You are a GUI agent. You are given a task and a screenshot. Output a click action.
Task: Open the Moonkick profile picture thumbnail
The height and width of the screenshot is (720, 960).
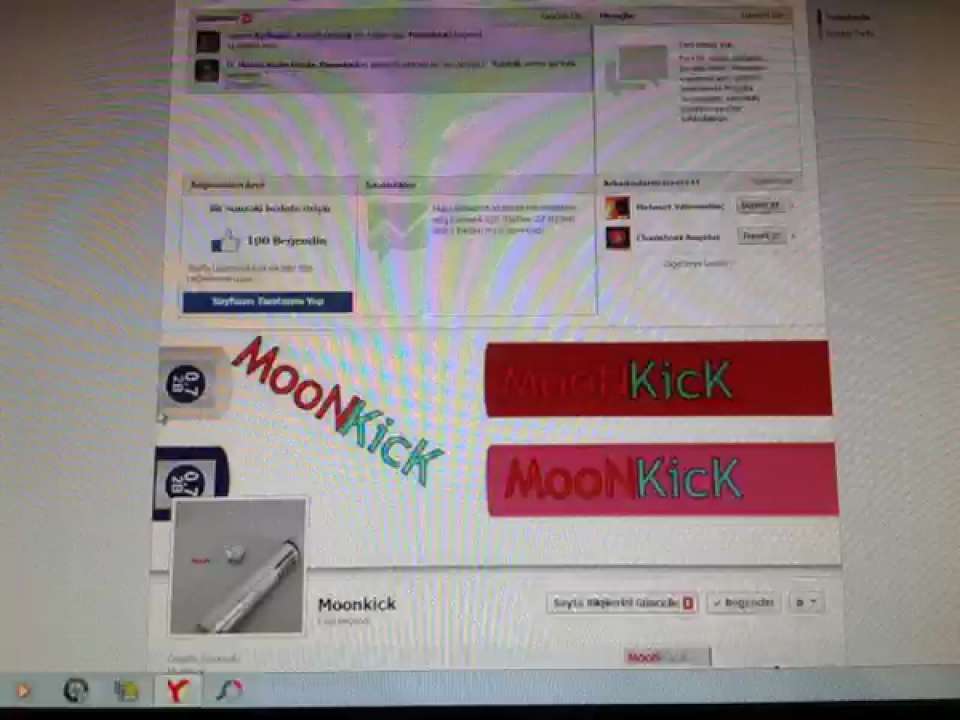tap(238, 566)
